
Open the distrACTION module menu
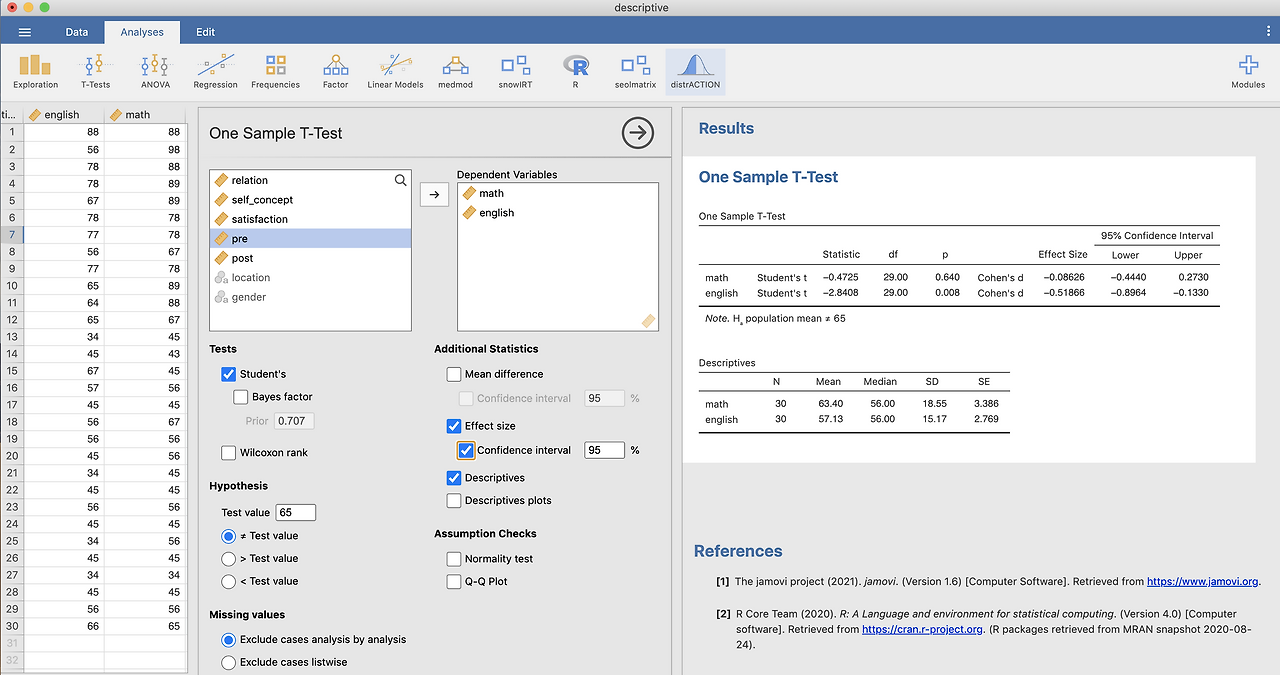tap(695, 71)
